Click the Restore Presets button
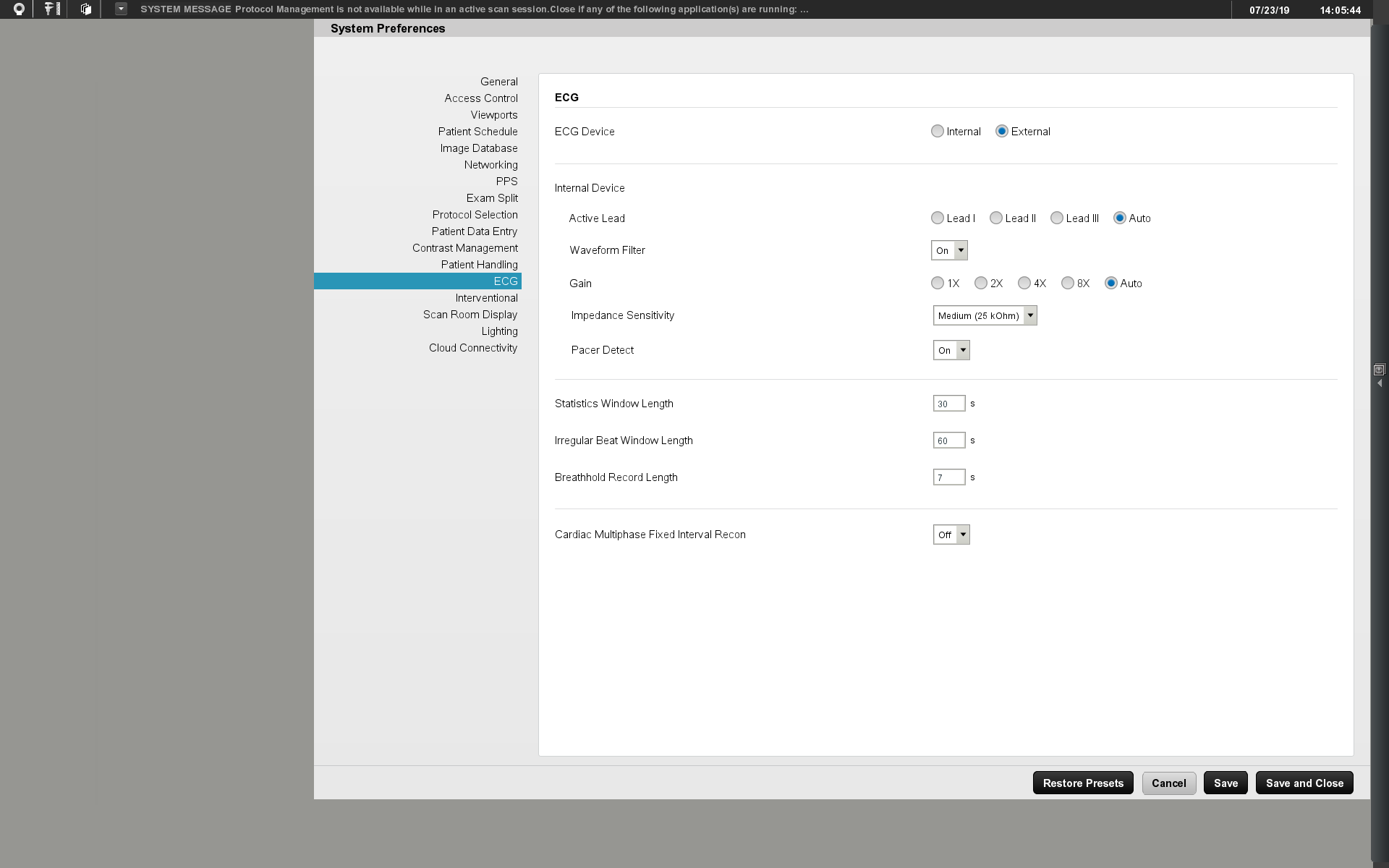Image resolution: width=1389 pixels, height=868 pixels. 1083,783
